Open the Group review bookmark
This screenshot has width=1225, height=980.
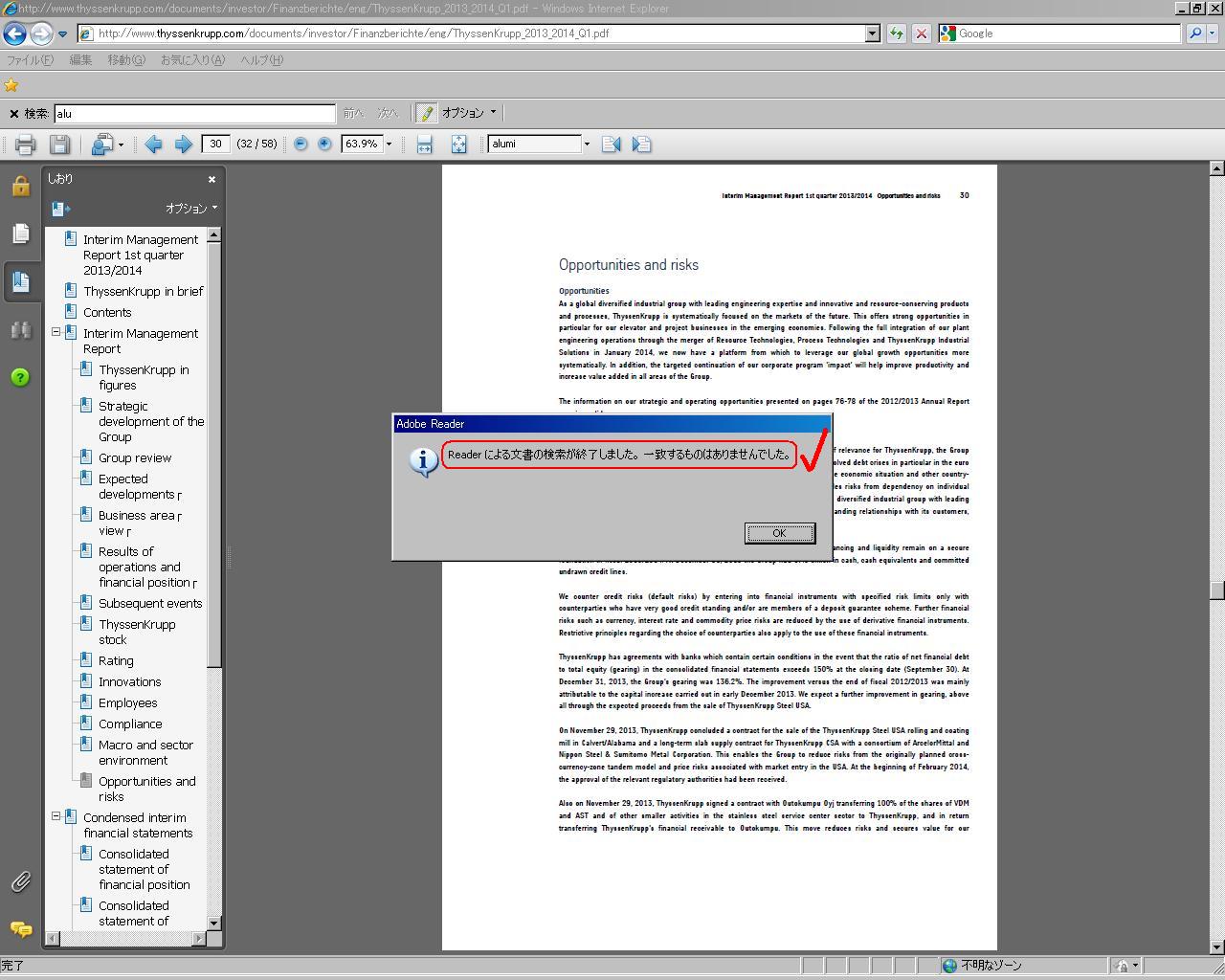135,457
